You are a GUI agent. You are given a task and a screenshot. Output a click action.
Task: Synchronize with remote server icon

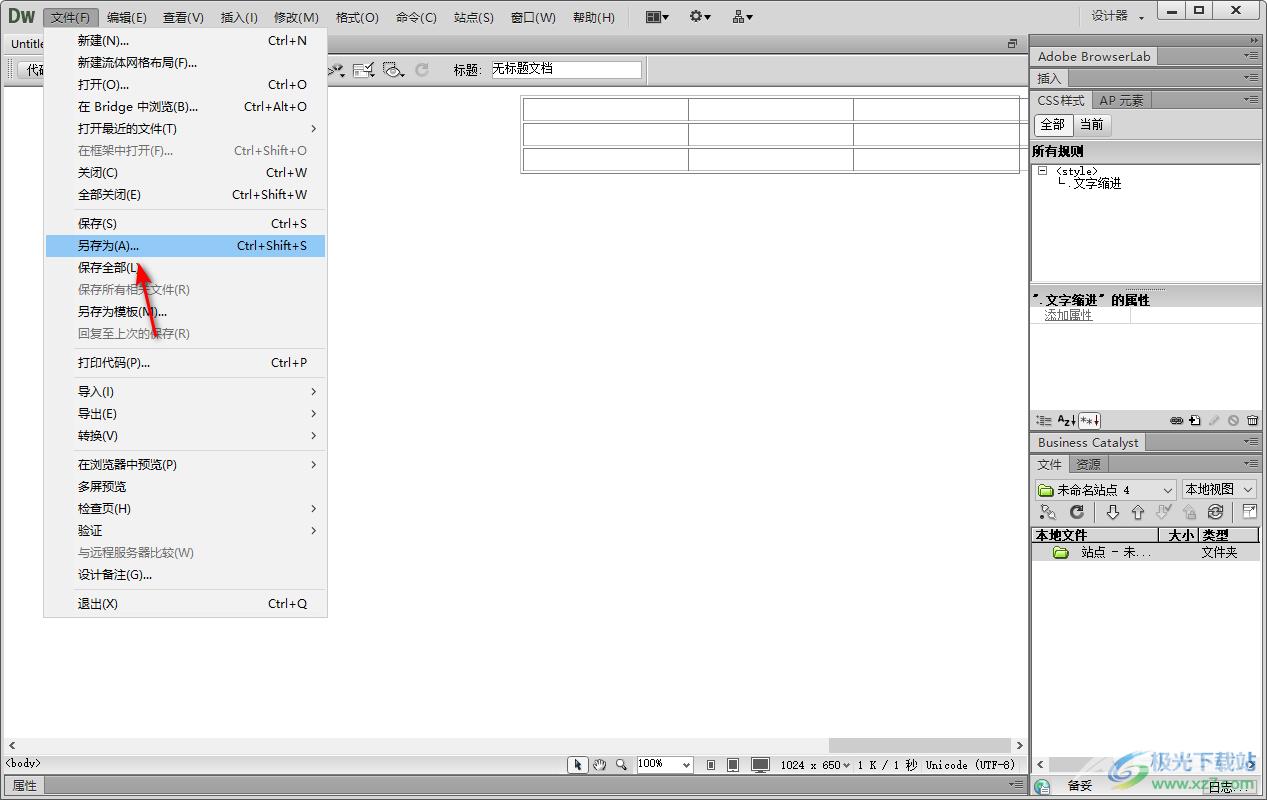[1215, 512]
